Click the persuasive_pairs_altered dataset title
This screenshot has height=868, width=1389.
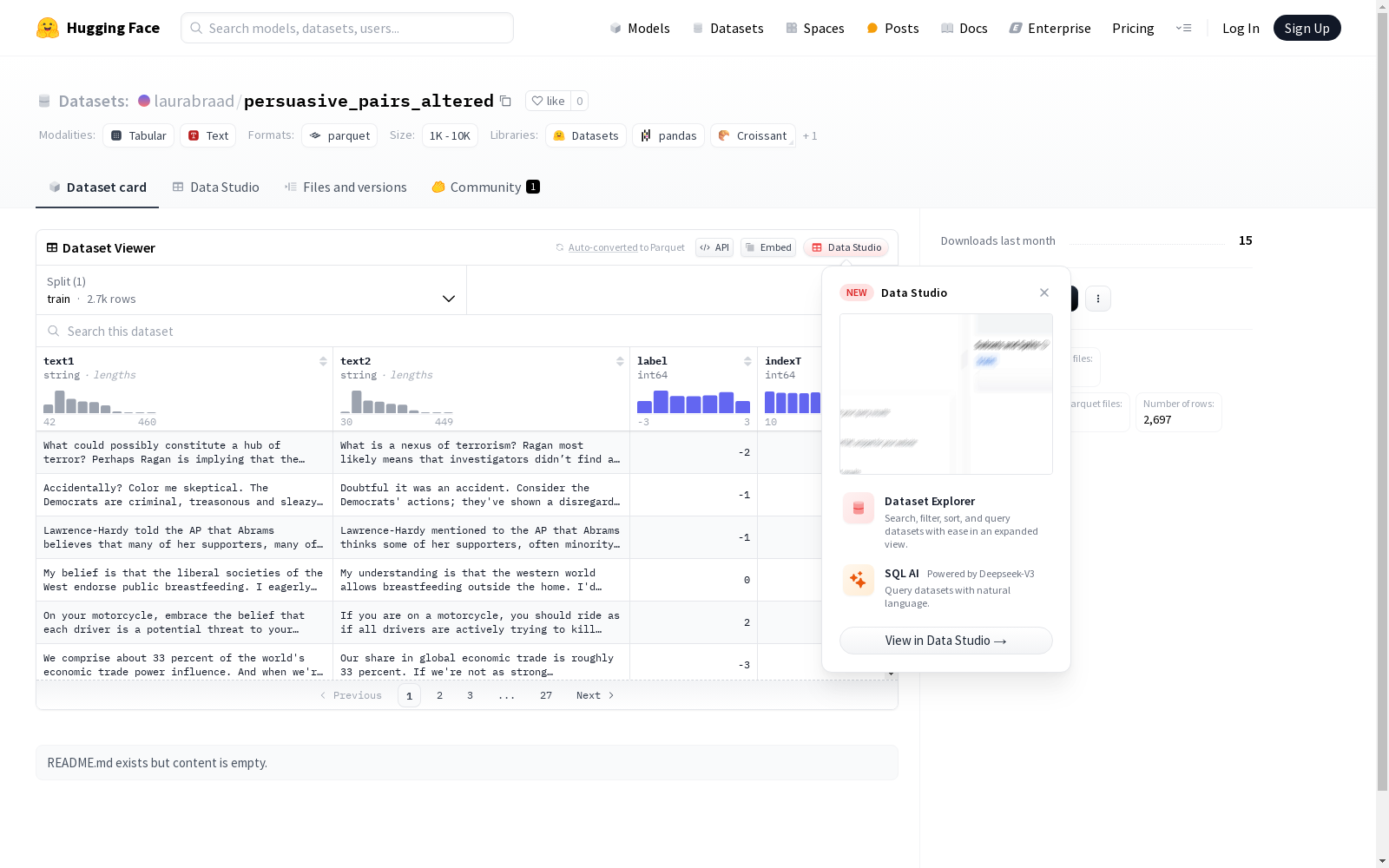(369, 101)
